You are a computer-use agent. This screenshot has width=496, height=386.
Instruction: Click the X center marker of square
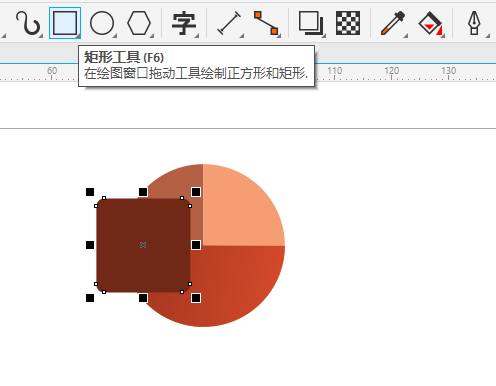coord(143,245)
